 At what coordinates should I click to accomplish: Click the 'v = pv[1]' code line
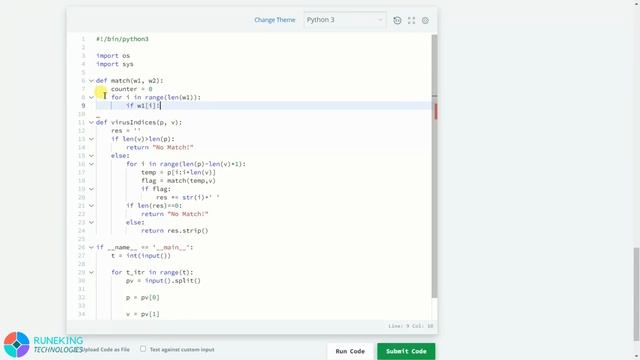point(143,314)
